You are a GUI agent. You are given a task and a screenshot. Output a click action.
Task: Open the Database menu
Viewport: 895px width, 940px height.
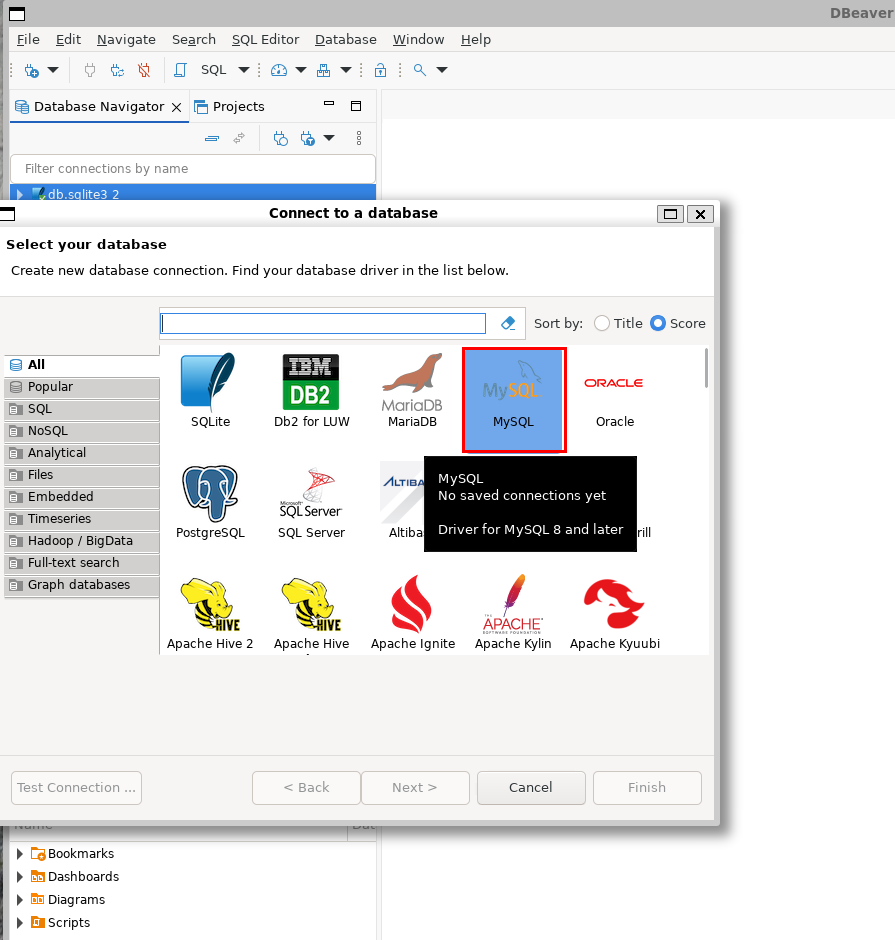(346, 40)
